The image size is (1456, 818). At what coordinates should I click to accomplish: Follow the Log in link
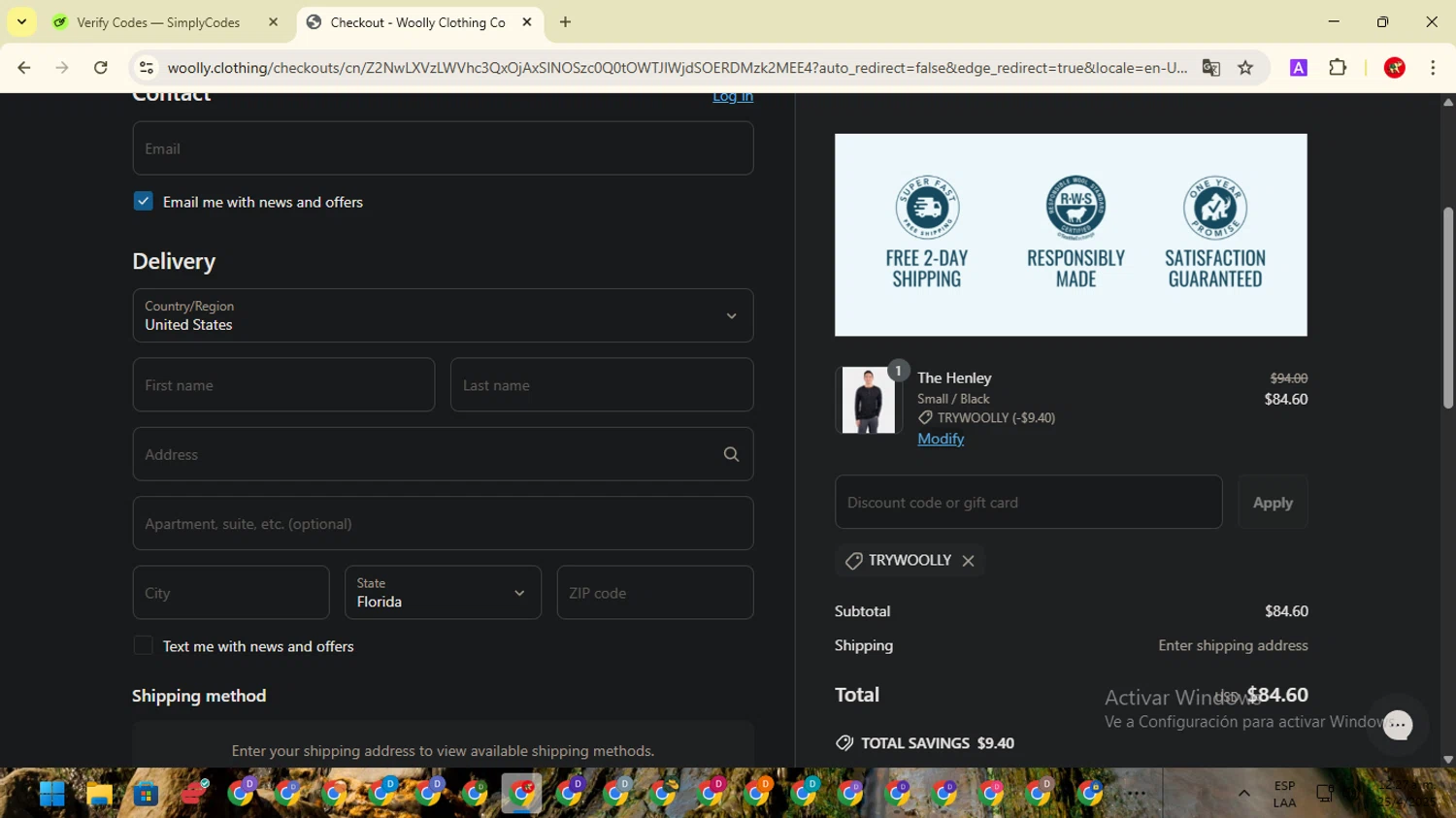tap(733, 96)
